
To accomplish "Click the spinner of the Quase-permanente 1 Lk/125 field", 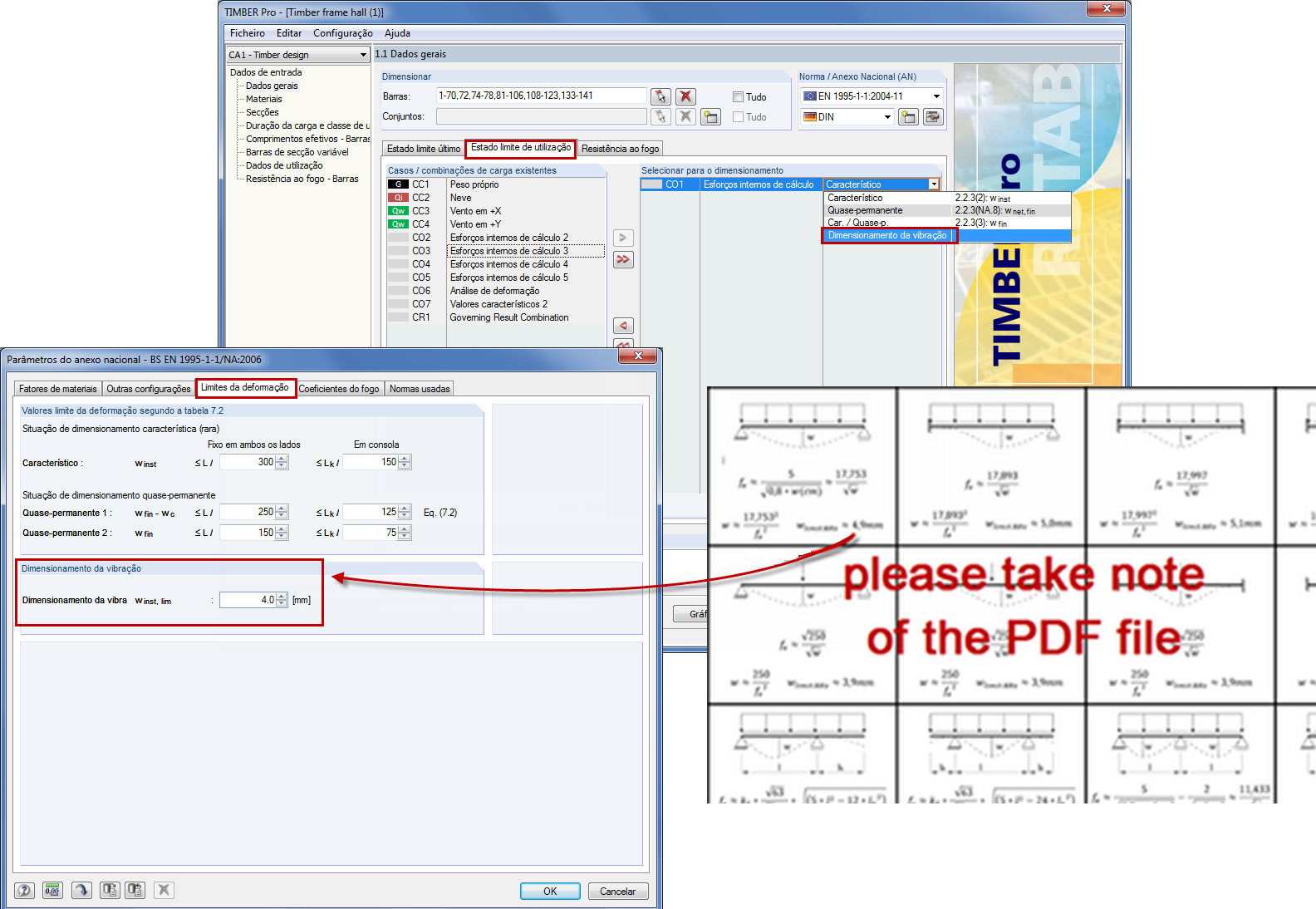I will coord(405,512).
